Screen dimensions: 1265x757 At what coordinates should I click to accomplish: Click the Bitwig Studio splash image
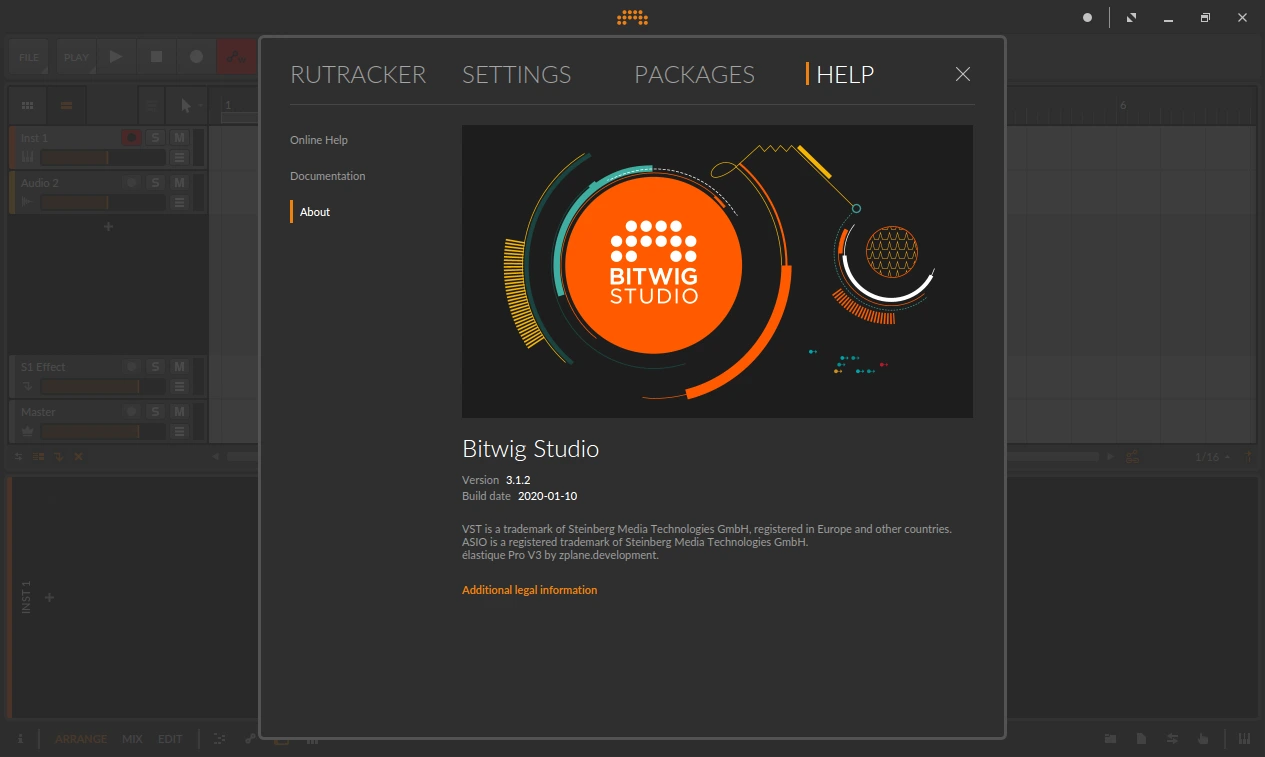pos(717,271)
